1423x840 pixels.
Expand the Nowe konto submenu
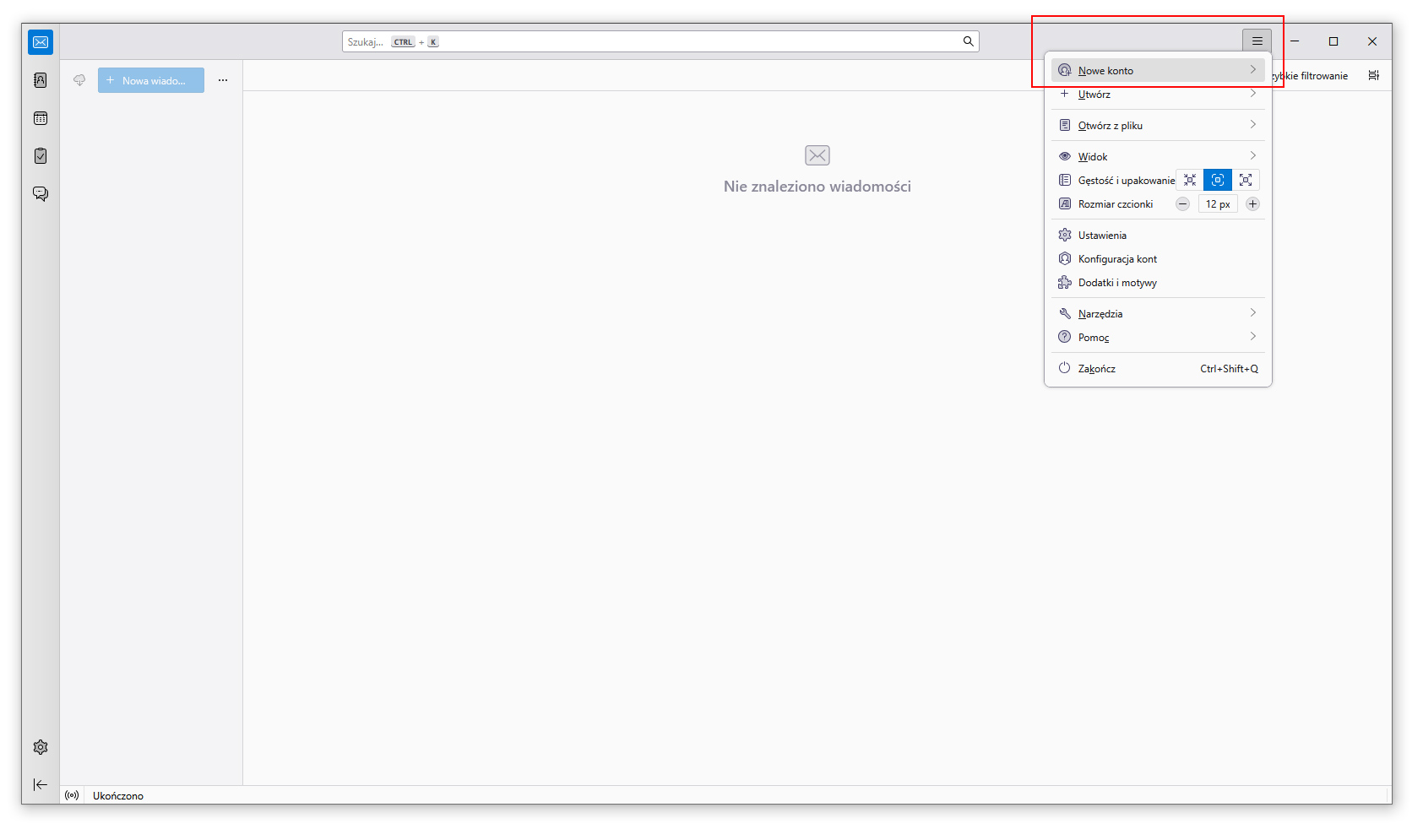(x=1157, y=71)
